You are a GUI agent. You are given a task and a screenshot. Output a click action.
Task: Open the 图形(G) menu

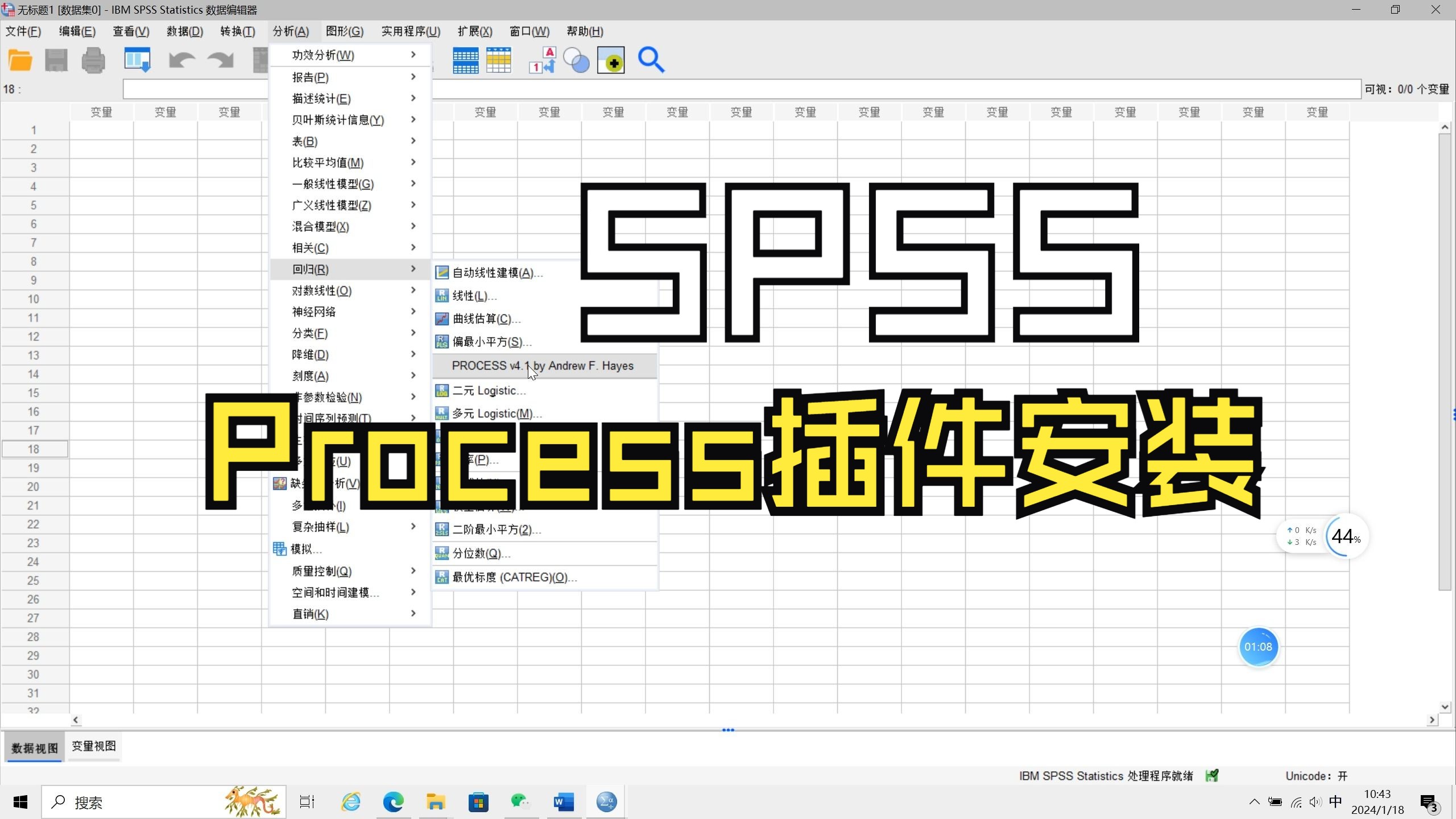(x=345, y=31)
